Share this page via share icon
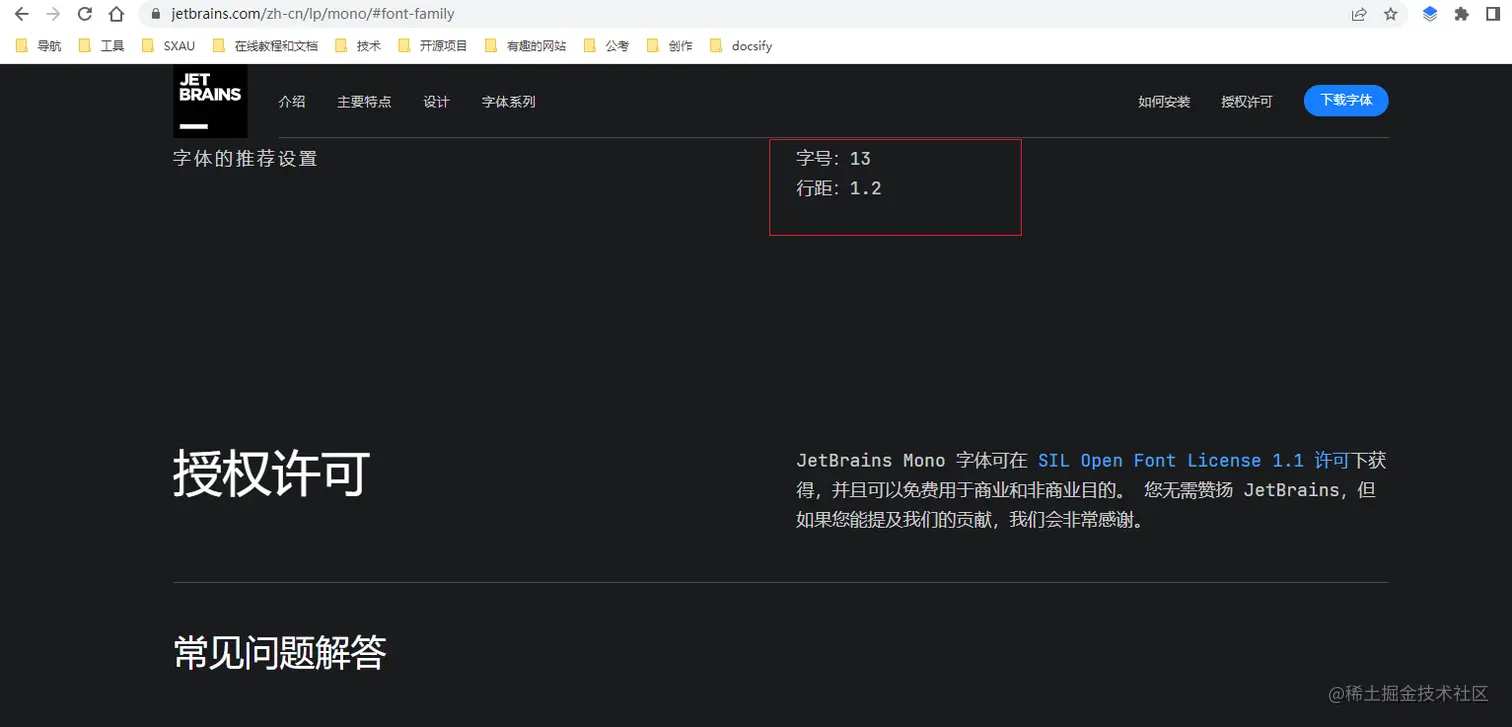Viewport: 1512px width, 727px height. [1359, 14]
